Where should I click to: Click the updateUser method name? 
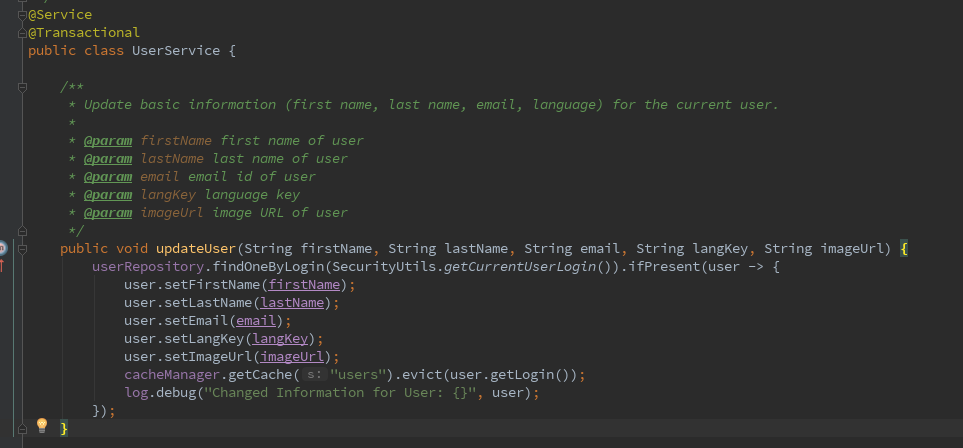(x=196, y=249)
